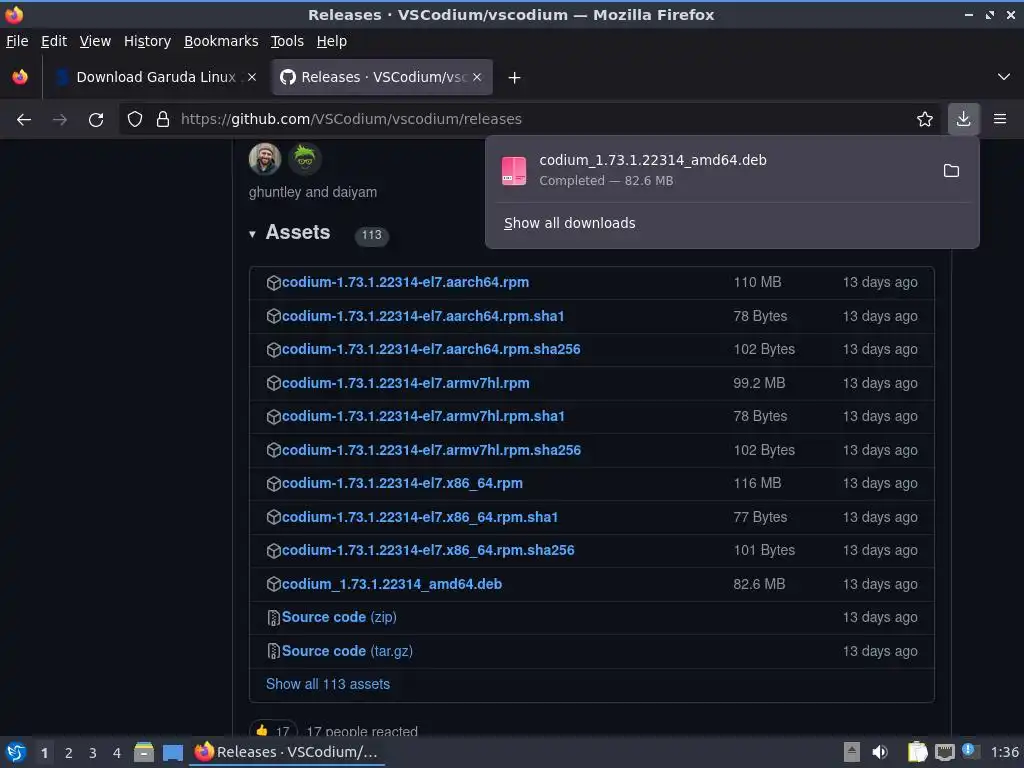Click the Assets heading text
1024x768 pixels.
(298, 232)
